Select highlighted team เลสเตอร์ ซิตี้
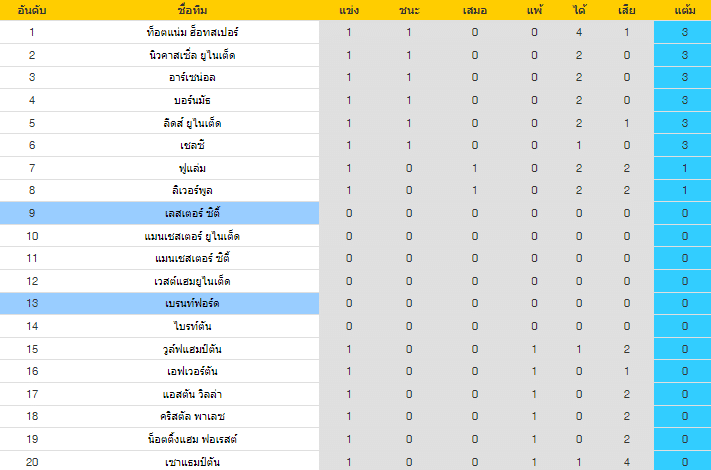 [192, 213]
